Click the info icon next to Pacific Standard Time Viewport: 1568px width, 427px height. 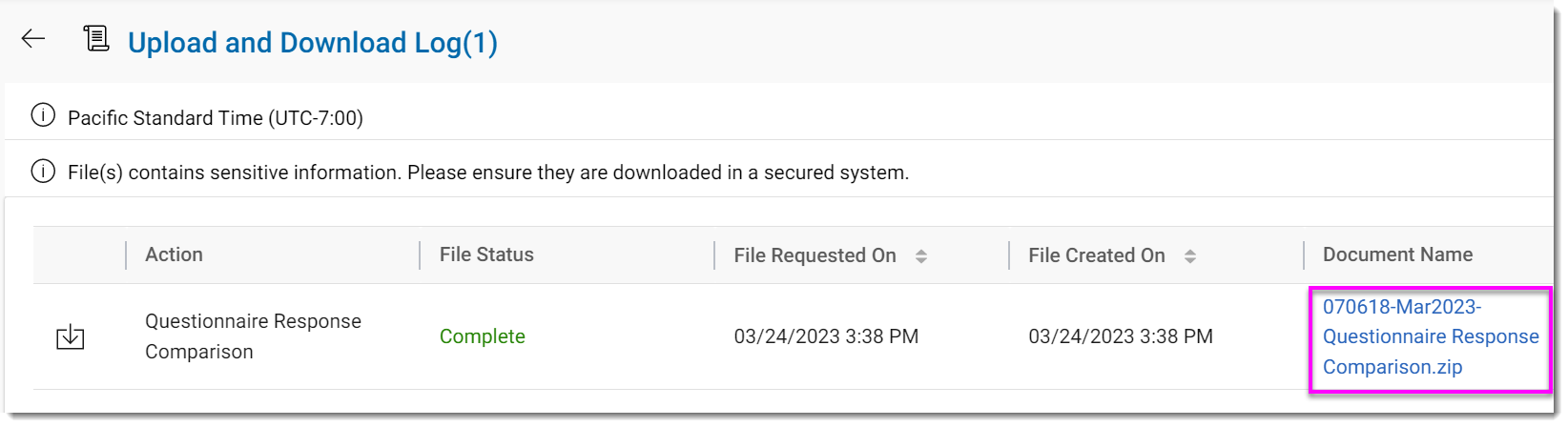(x=43, y=116)
